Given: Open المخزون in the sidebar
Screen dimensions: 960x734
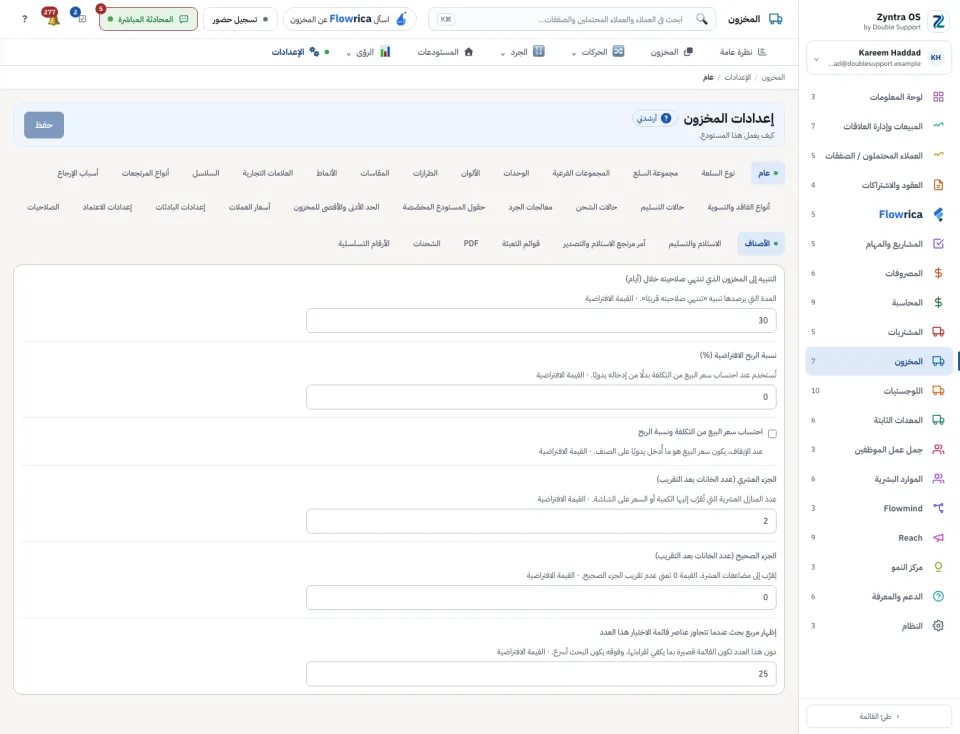Looking at the screenshot, I should click(879, 361).
